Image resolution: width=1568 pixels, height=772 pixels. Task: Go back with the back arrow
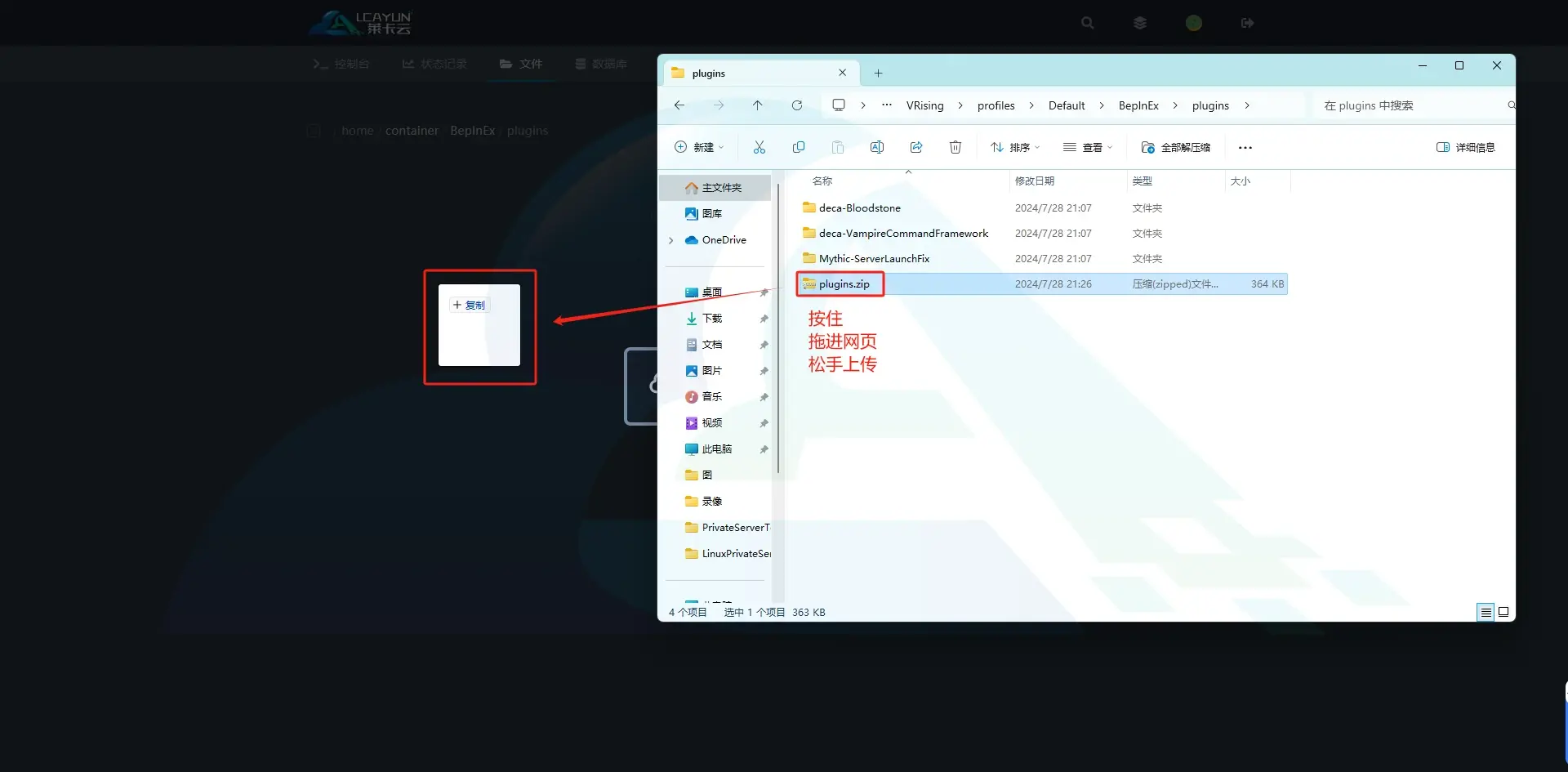[679, 105]
